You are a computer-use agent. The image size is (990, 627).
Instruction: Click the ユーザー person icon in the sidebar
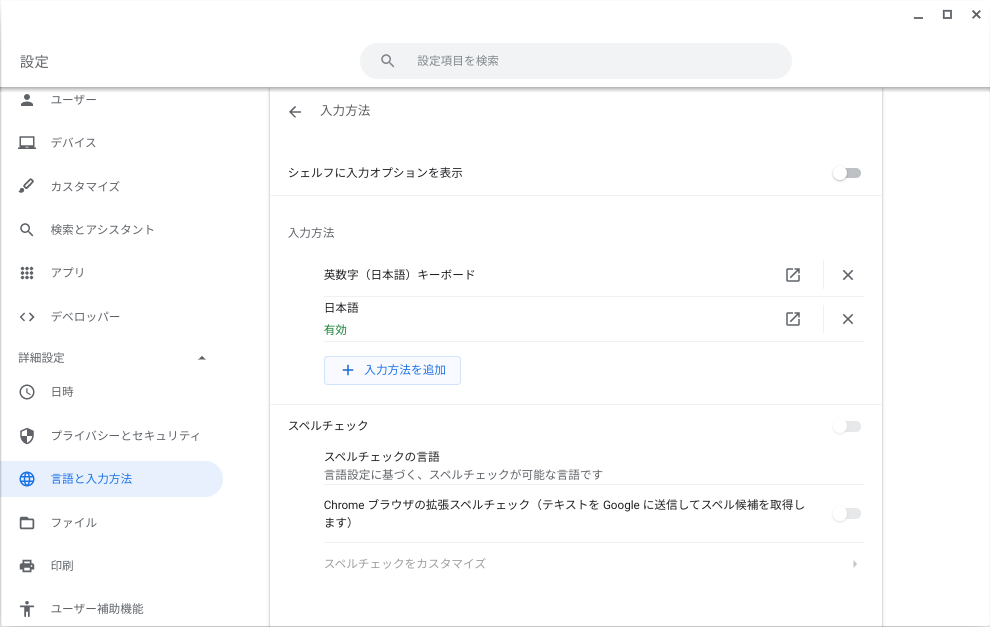pyautogui.click(x=27, y=100)
